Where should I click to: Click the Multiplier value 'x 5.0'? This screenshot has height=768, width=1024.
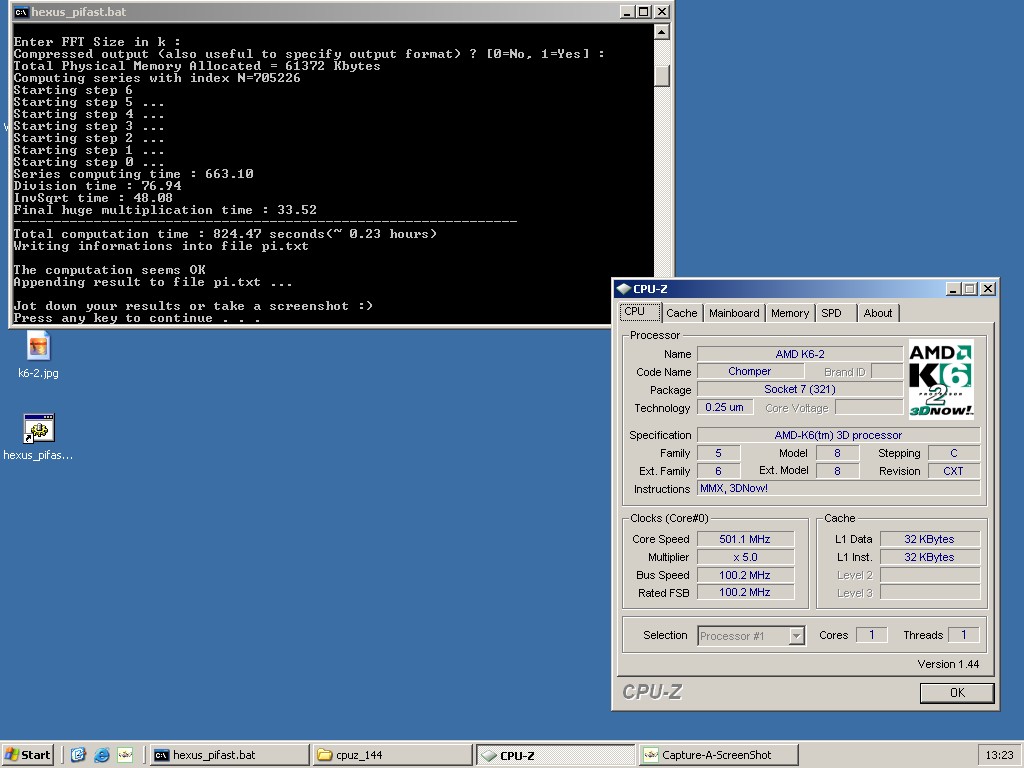(745, 557)
